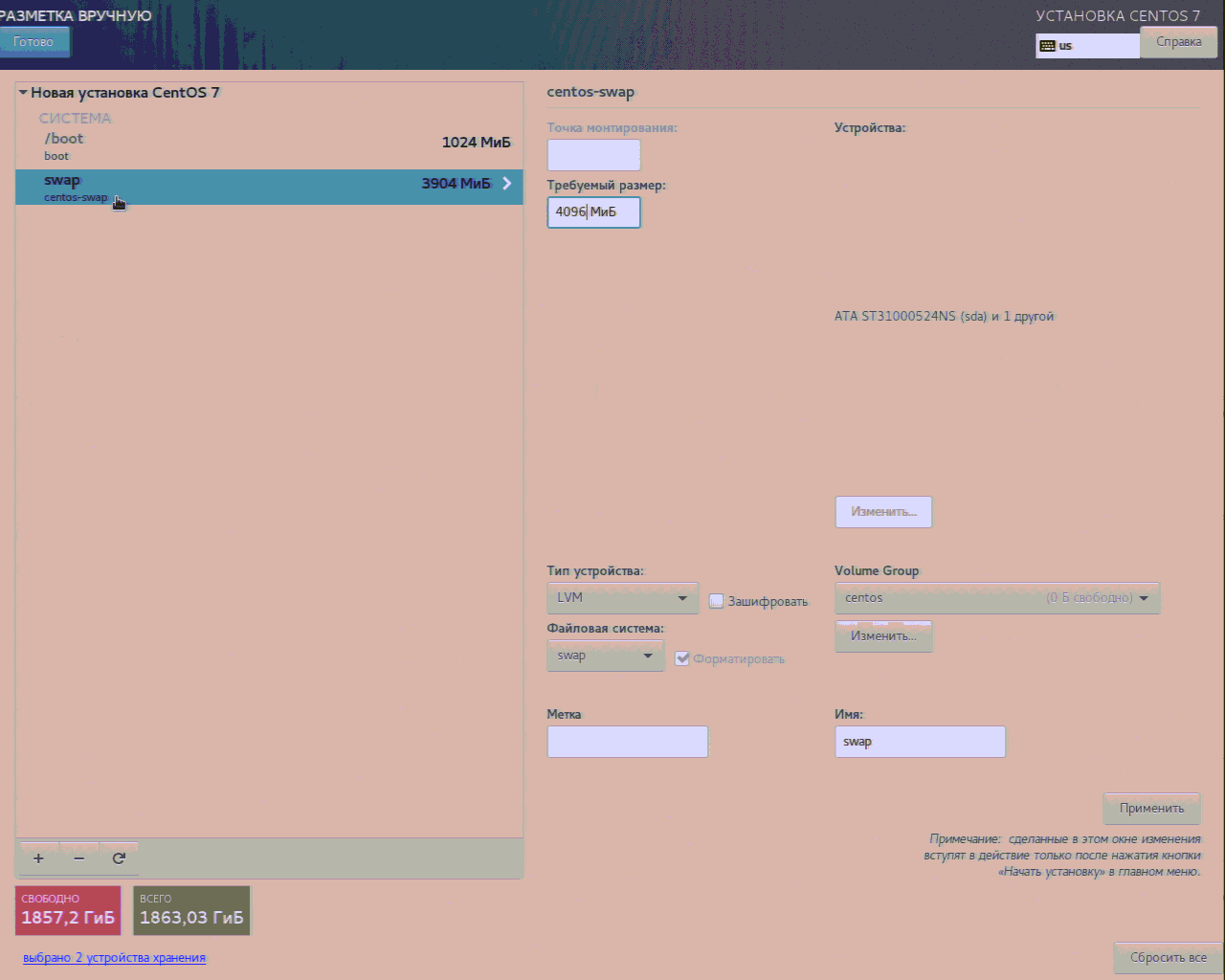The image size is (1225, 980).
Task: Click the '3904 МиБ' size of swap
Action: pos(456,184)
